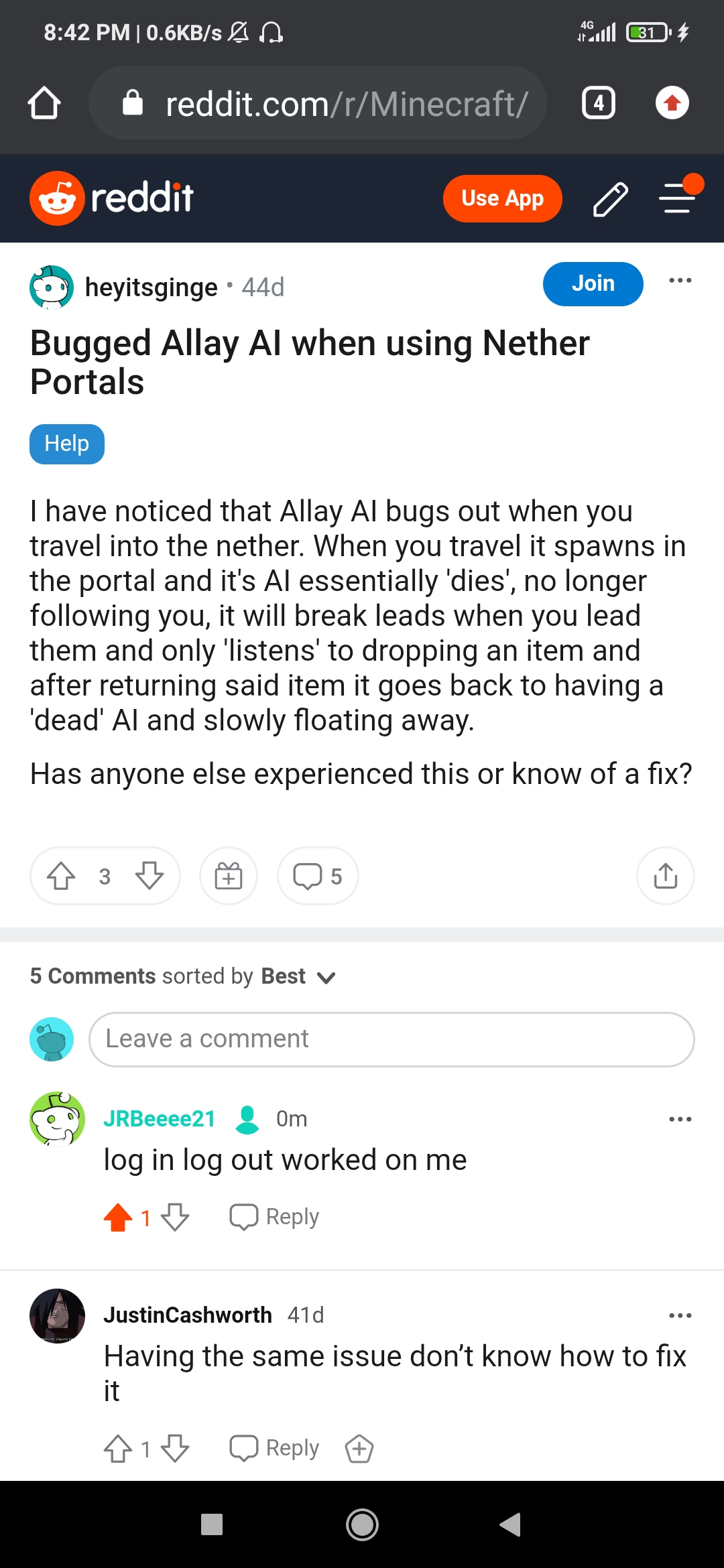This screenshot has height=1568, width=724.
Task: Open the browser tabs counter
Action: pos(598,103)
